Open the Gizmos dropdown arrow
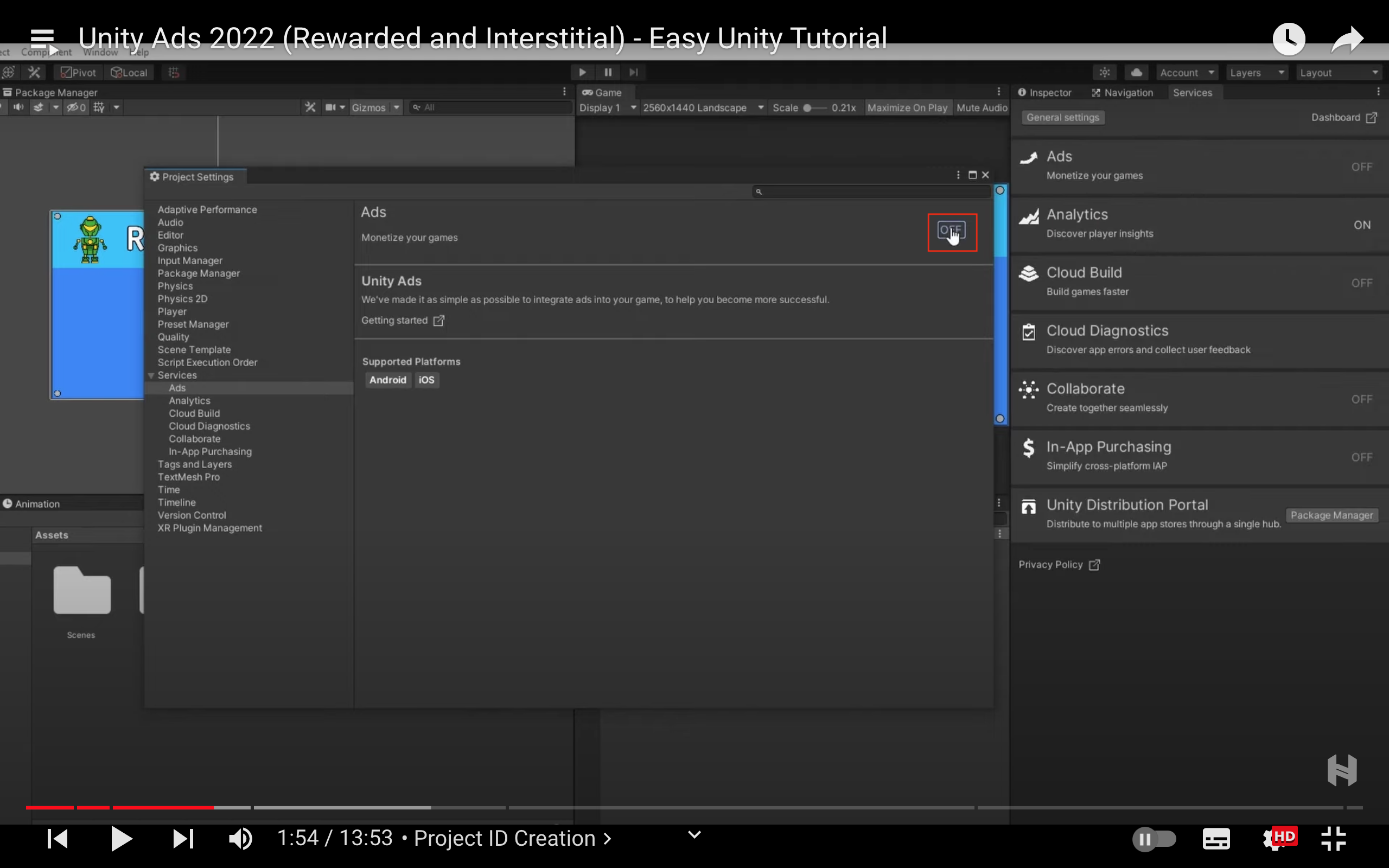 point(397,107)
